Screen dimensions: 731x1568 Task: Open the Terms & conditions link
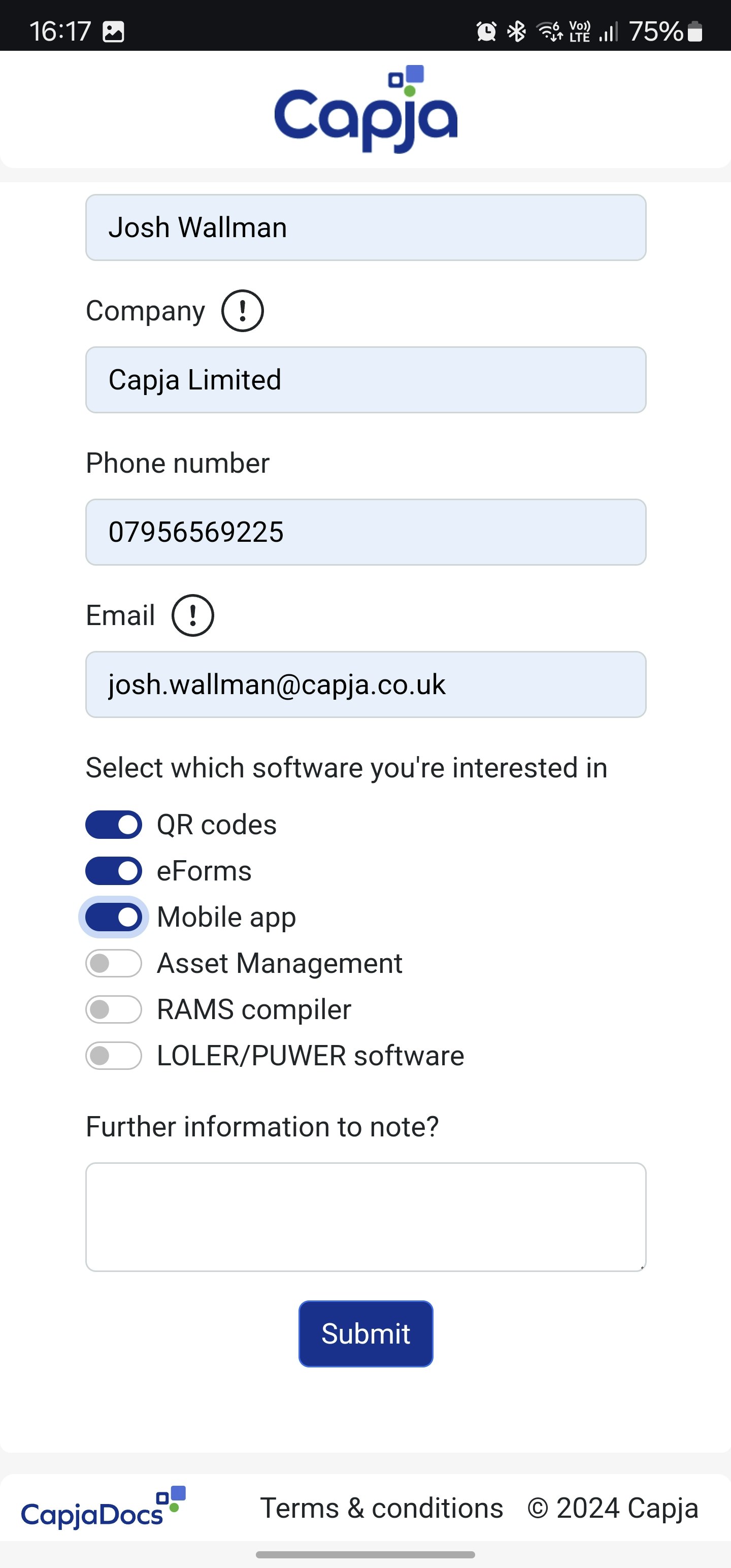pyautogui.click(x=382, y=1509)
